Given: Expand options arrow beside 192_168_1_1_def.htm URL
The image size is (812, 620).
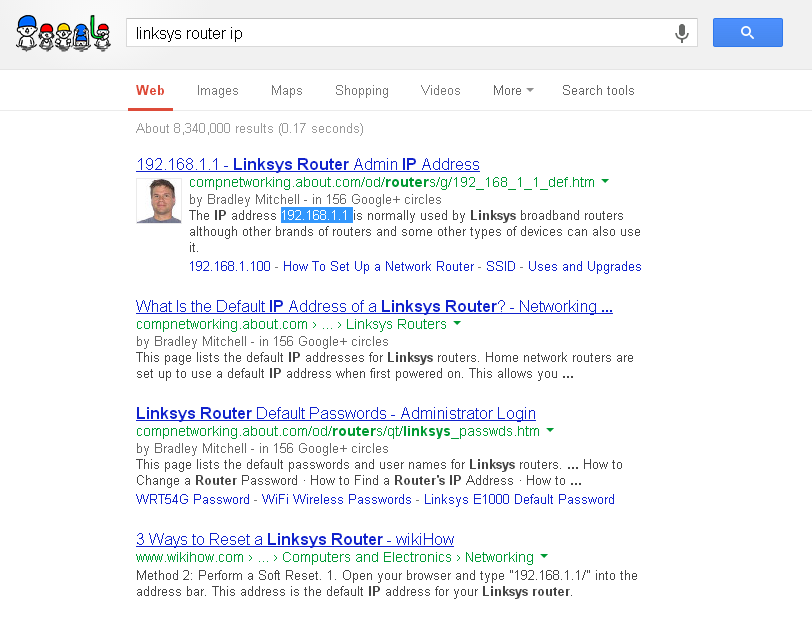Looking at the screenshot, I should pyautogui.click(x=605, y=181).
